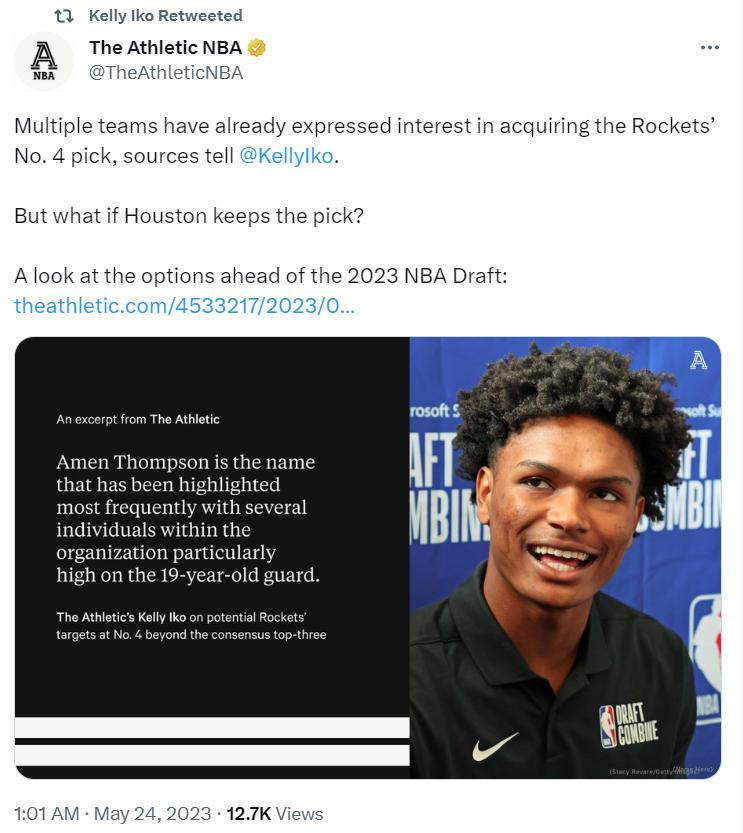Screen dimensions: 743x833
Task: Open The Athletic NBA display name
Action: click(166, 48)
